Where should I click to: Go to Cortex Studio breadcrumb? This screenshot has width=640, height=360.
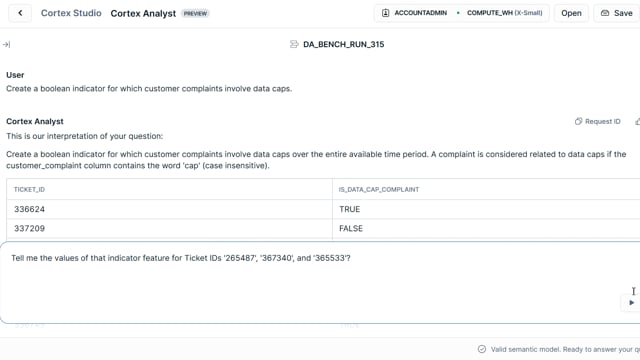pyautogui.click(x=71, y=13)
